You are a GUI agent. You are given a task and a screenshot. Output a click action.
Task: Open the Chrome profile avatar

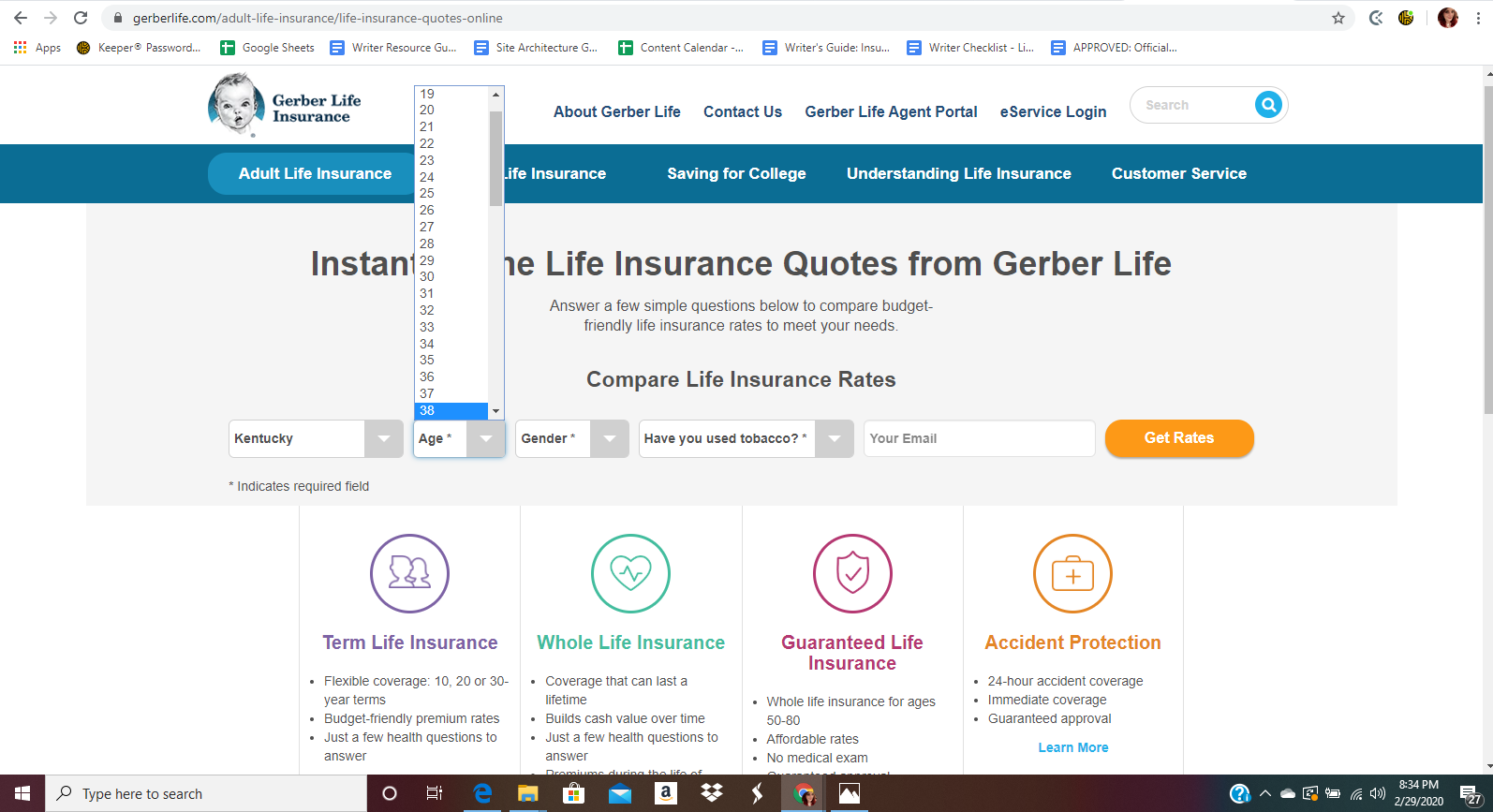click(1448, 18)
